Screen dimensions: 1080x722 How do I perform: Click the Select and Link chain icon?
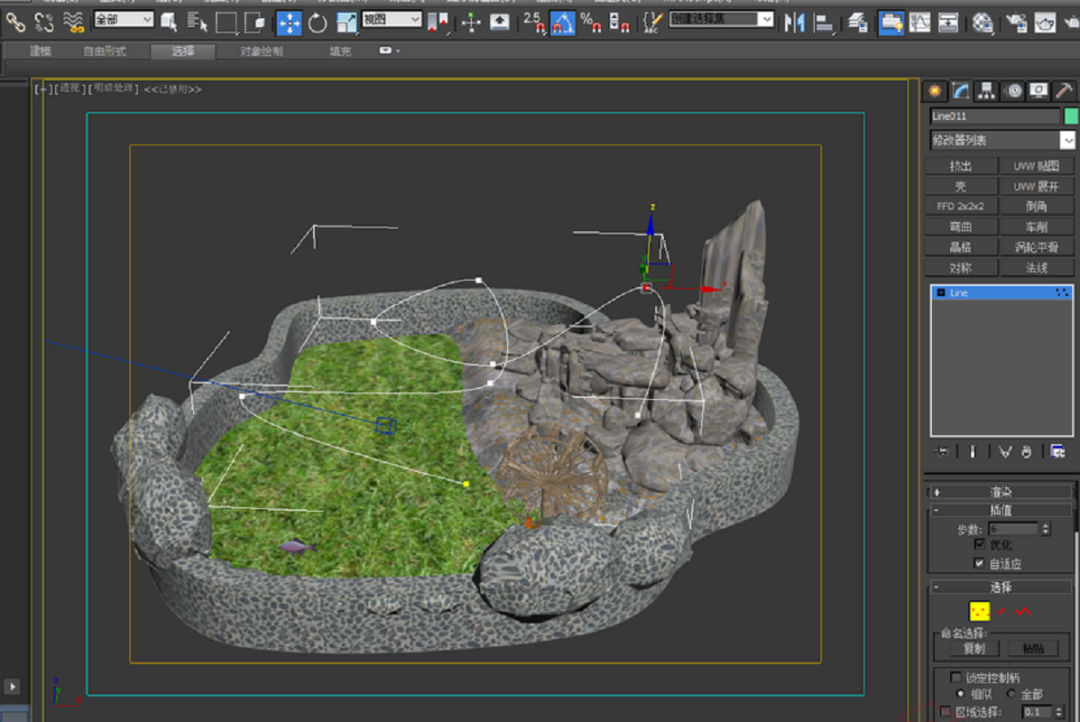click(x=15, y=22)
